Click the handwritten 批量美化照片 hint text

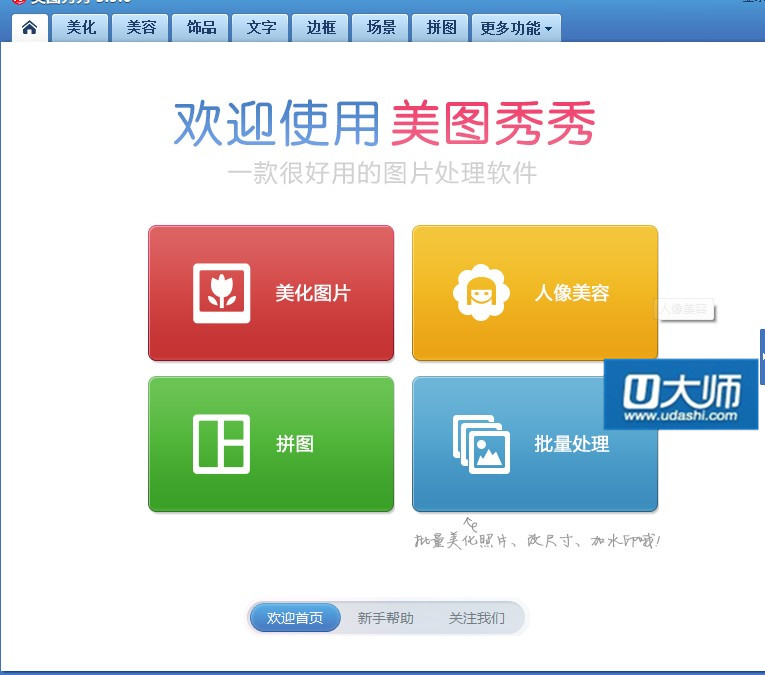click(538, 541)
